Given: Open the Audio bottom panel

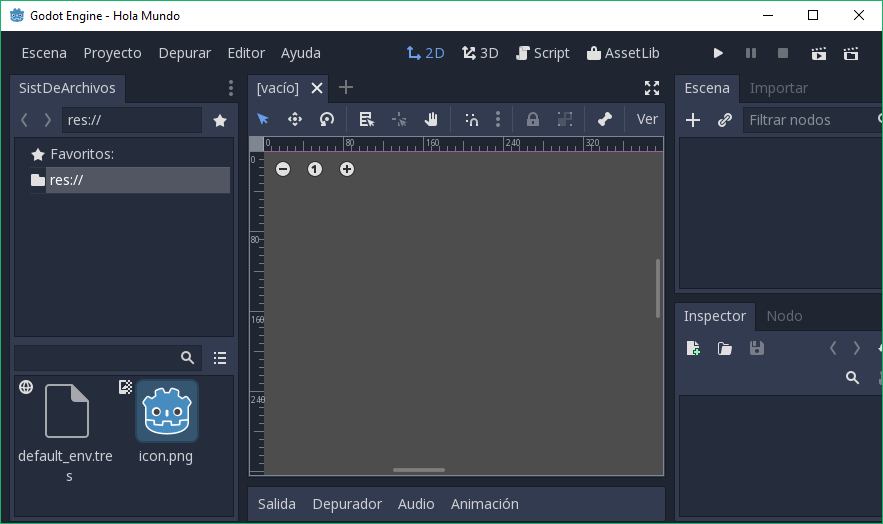Looking at the screenshot, I should click(x=416, y=504).
